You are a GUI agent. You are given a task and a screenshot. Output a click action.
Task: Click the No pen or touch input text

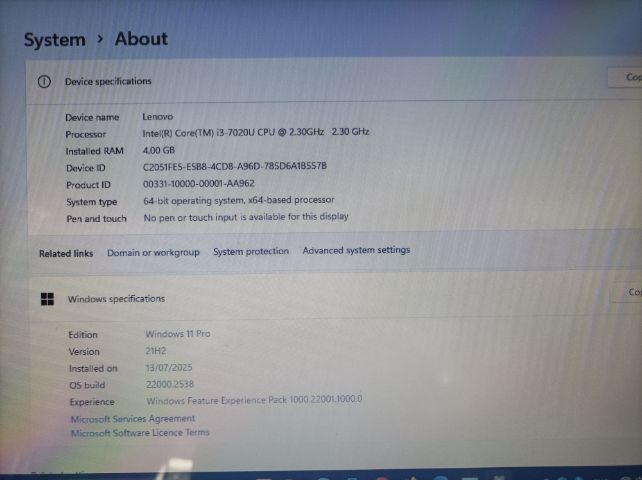[246, 217]
